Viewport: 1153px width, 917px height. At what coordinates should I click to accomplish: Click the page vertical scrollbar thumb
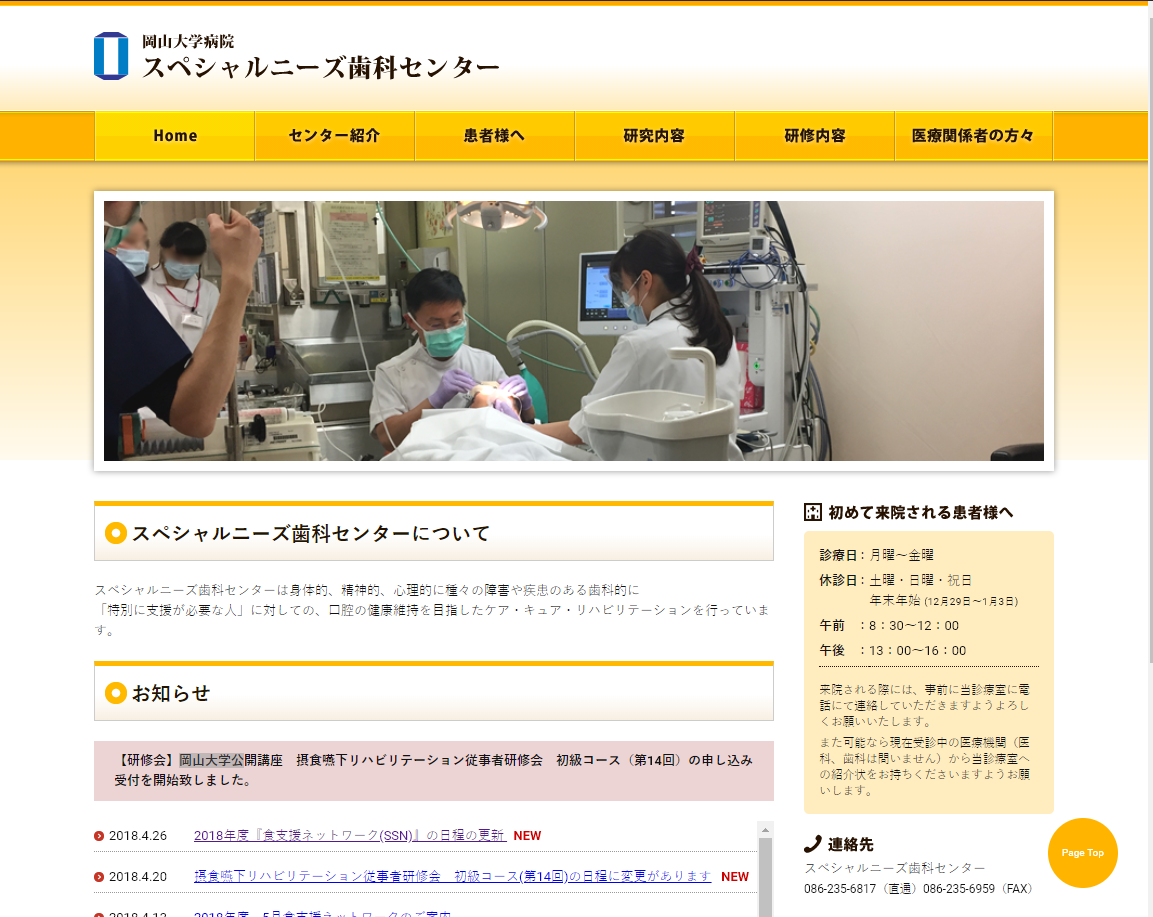pyautogui.click(x=1150, y=338)
